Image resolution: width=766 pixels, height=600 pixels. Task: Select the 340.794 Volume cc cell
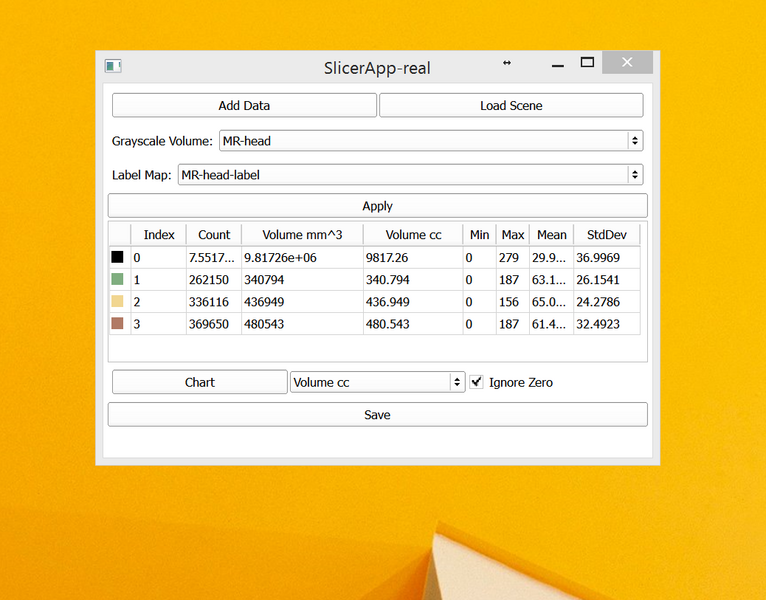tap(412, 280)
